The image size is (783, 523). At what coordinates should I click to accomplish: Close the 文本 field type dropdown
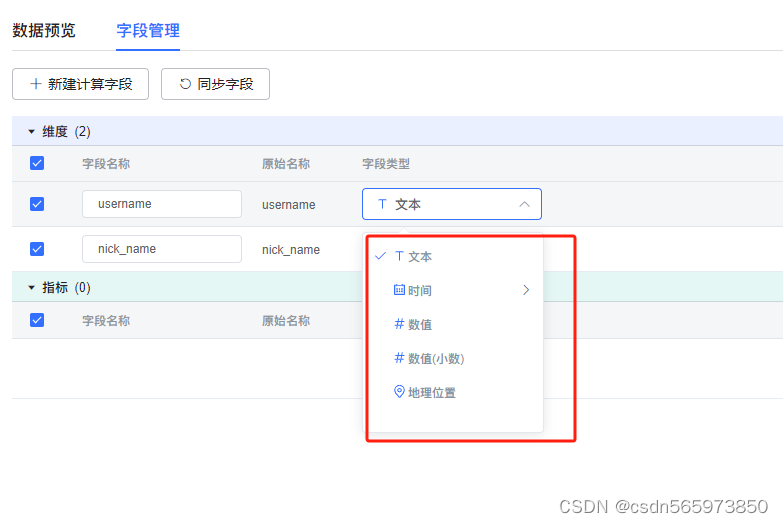(x=452, y=204)
